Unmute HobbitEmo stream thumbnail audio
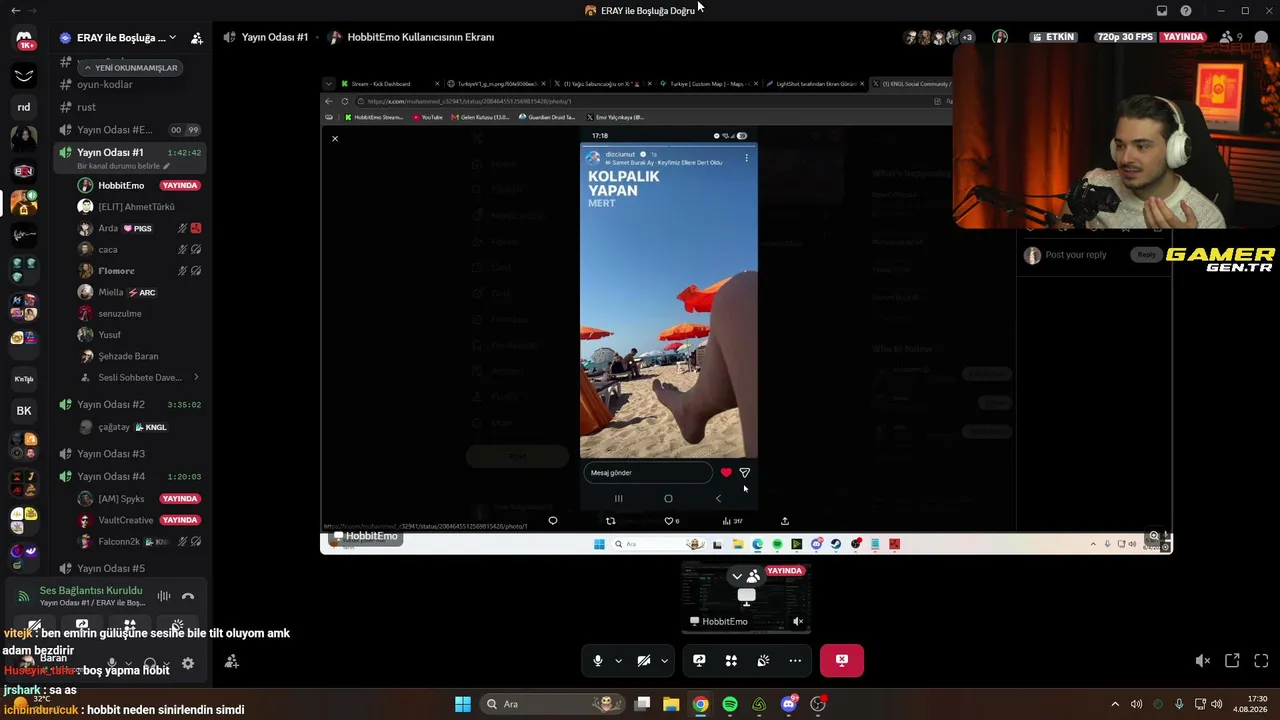The image size is (1280, 720). coord(798,621)
